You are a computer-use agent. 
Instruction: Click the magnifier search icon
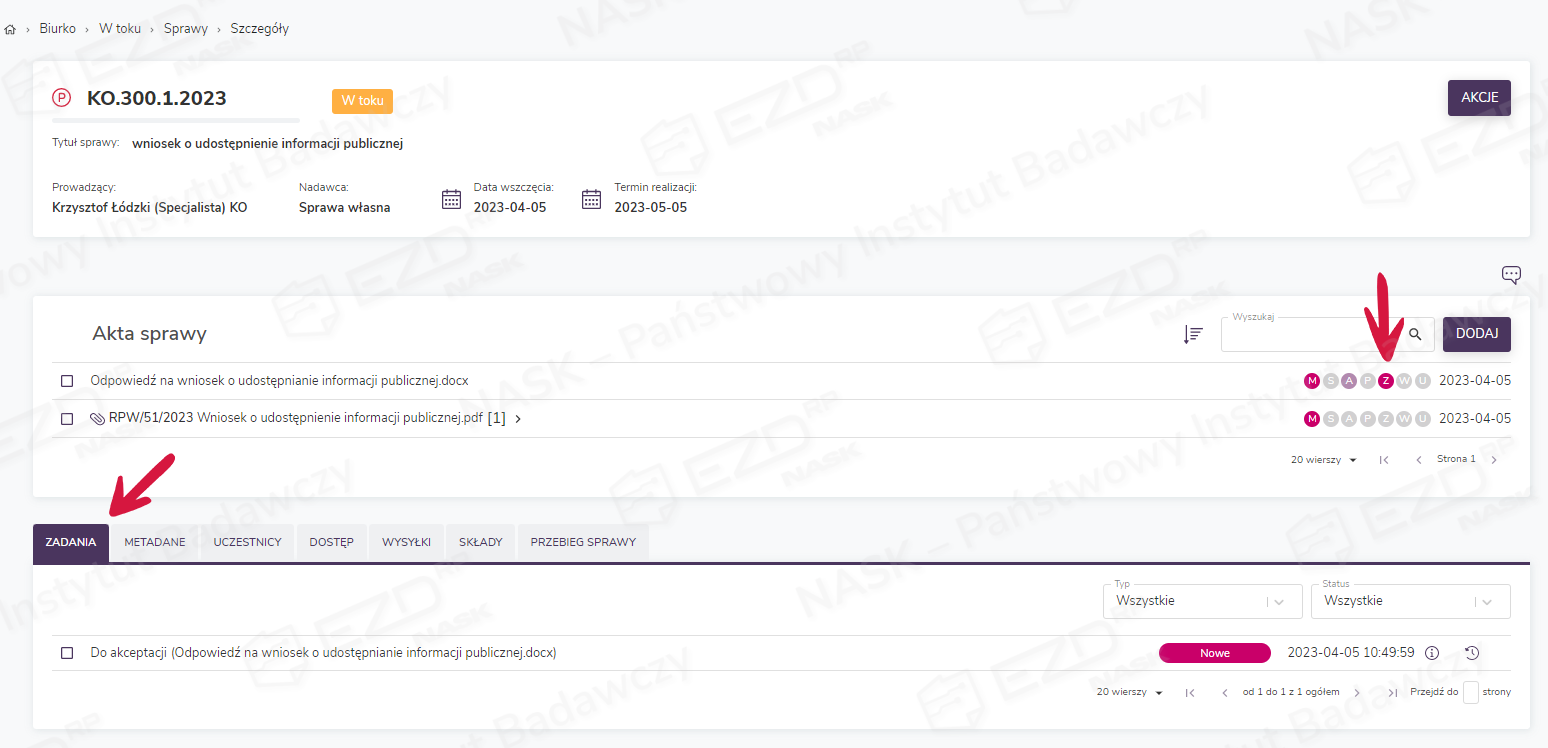pos(1415,335)
